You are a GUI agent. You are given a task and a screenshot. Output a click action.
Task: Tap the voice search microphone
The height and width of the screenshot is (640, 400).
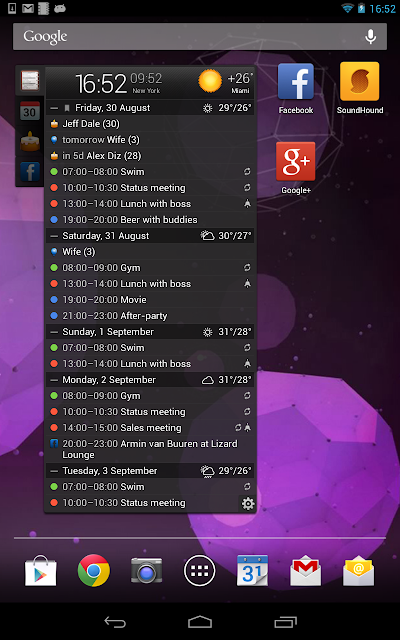(x=371, y=37)
